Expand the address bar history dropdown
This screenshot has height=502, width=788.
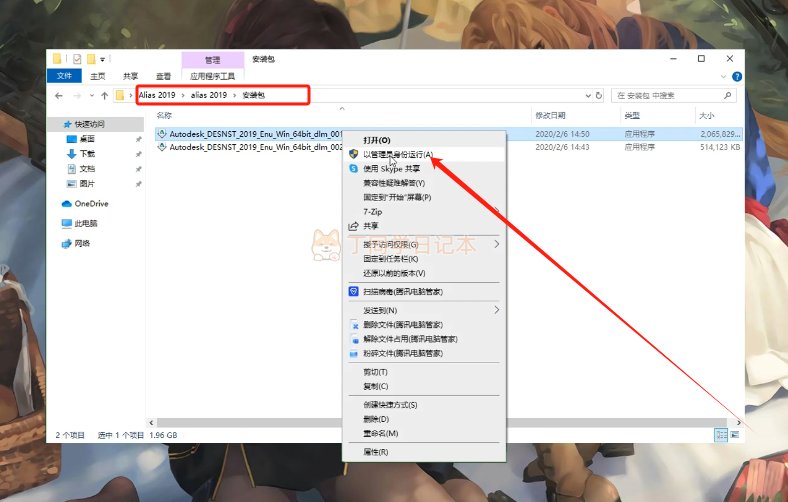[588, 95]
